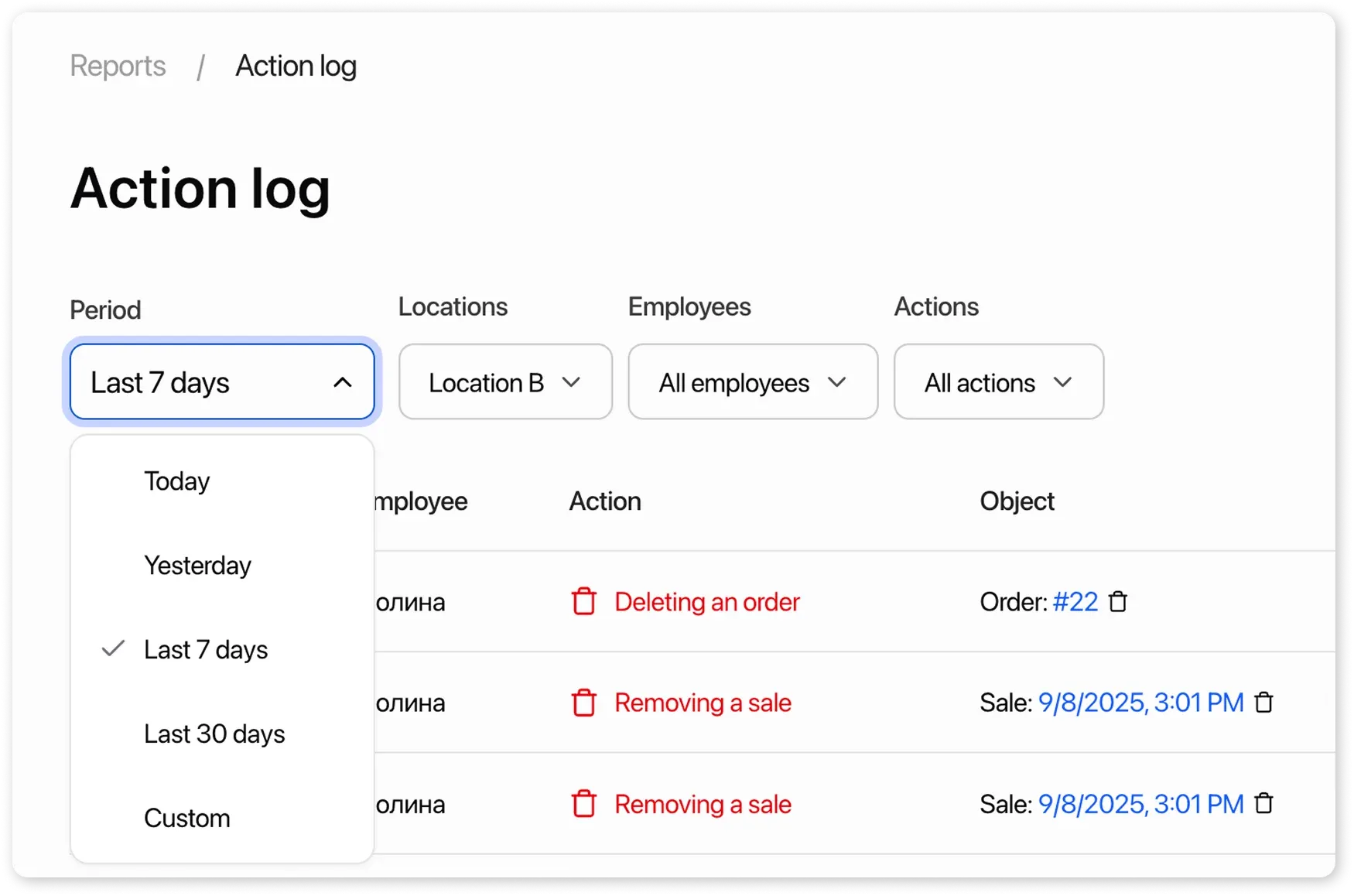Click the red trash icon beside Deleting an order
Screen dimensions: 1354x896
click(x=584, y=601)
